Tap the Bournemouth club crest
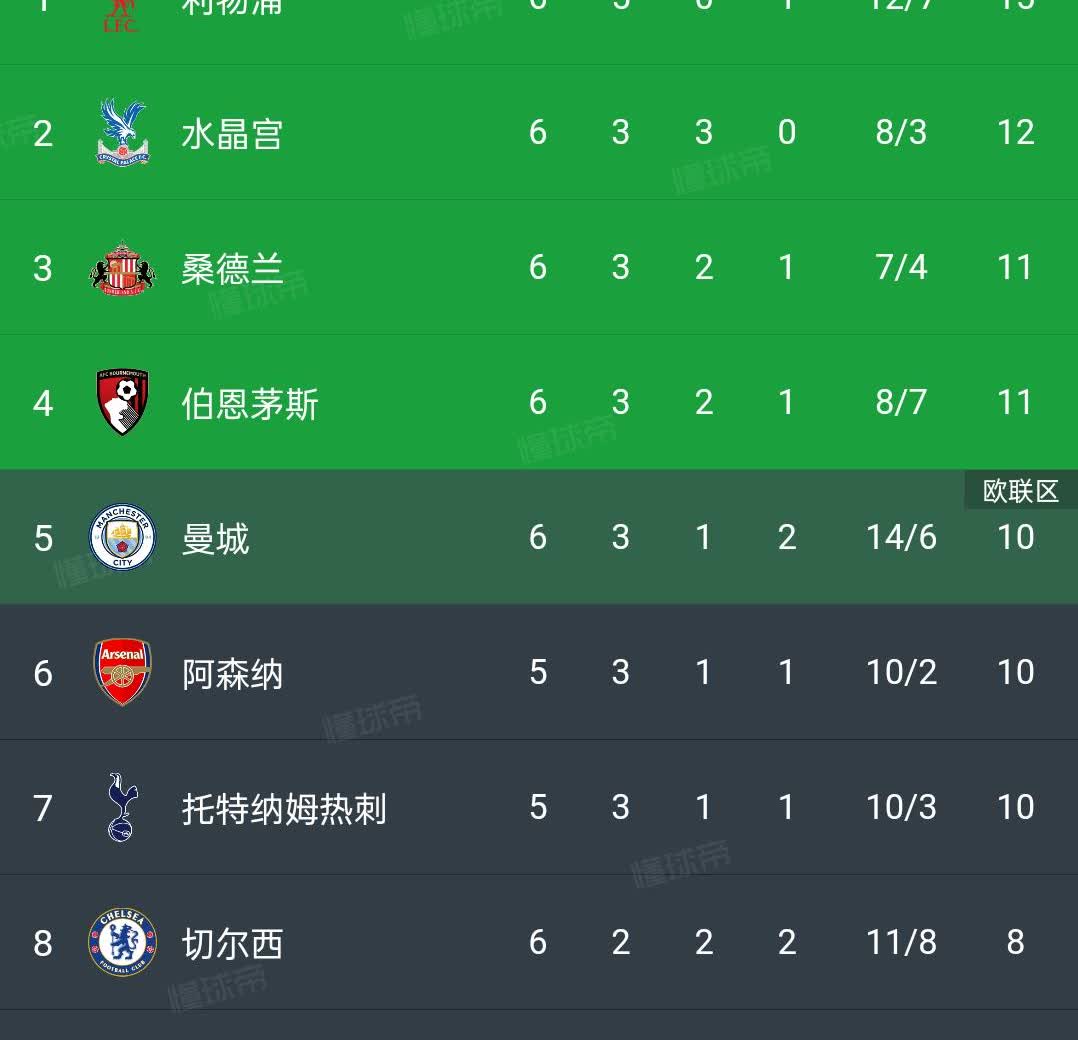 coord(122,403)
